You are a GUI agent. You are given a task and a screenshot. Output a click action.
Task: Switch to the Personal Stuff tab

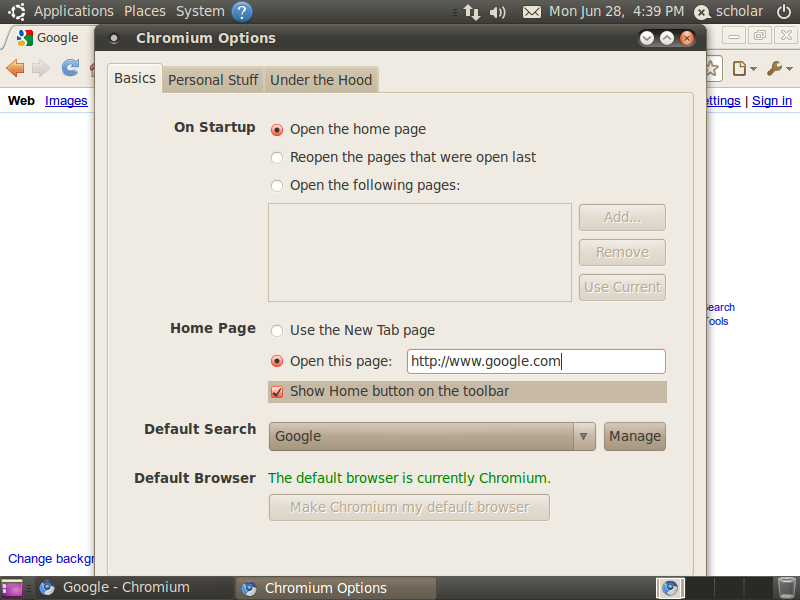coord(213,80)
